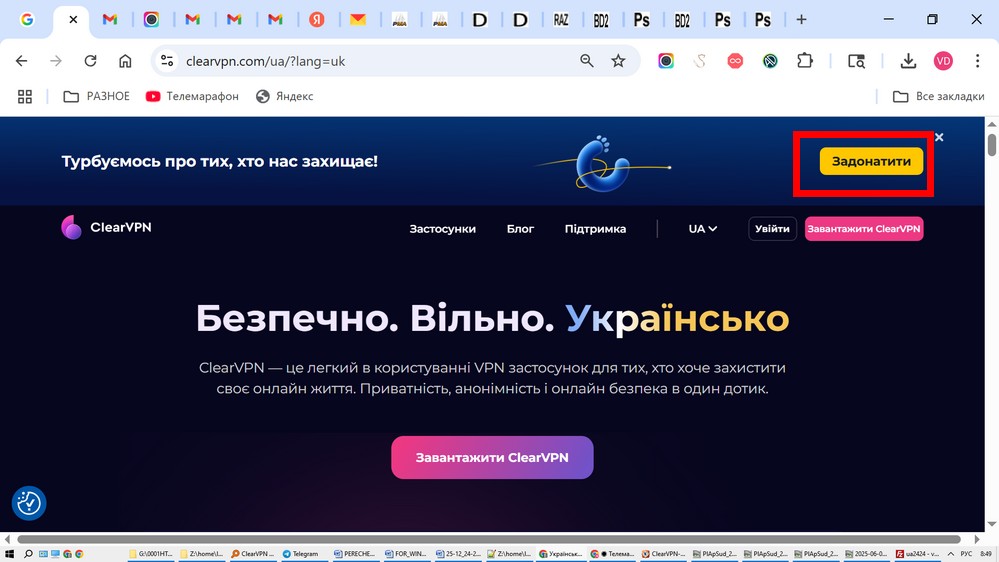
Task: Open Windows taskbar search
Action: 28,554
